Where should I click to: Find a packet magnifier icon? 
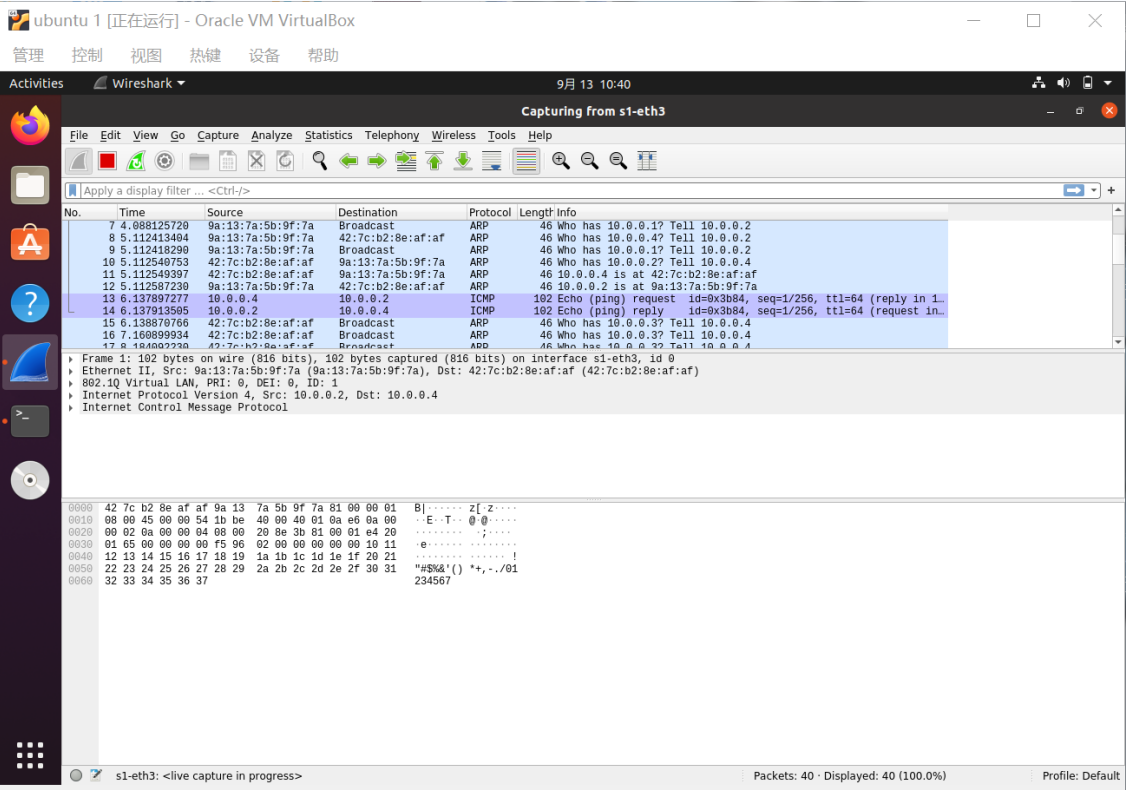[x=320, y=161]
